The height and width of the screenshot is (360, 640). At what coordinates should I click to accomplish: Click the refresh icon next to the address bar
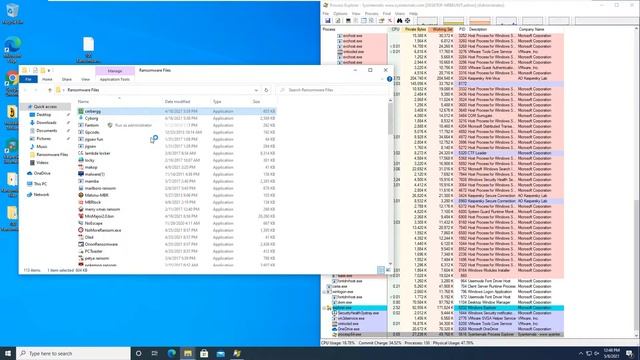click(x=266, y=90)
